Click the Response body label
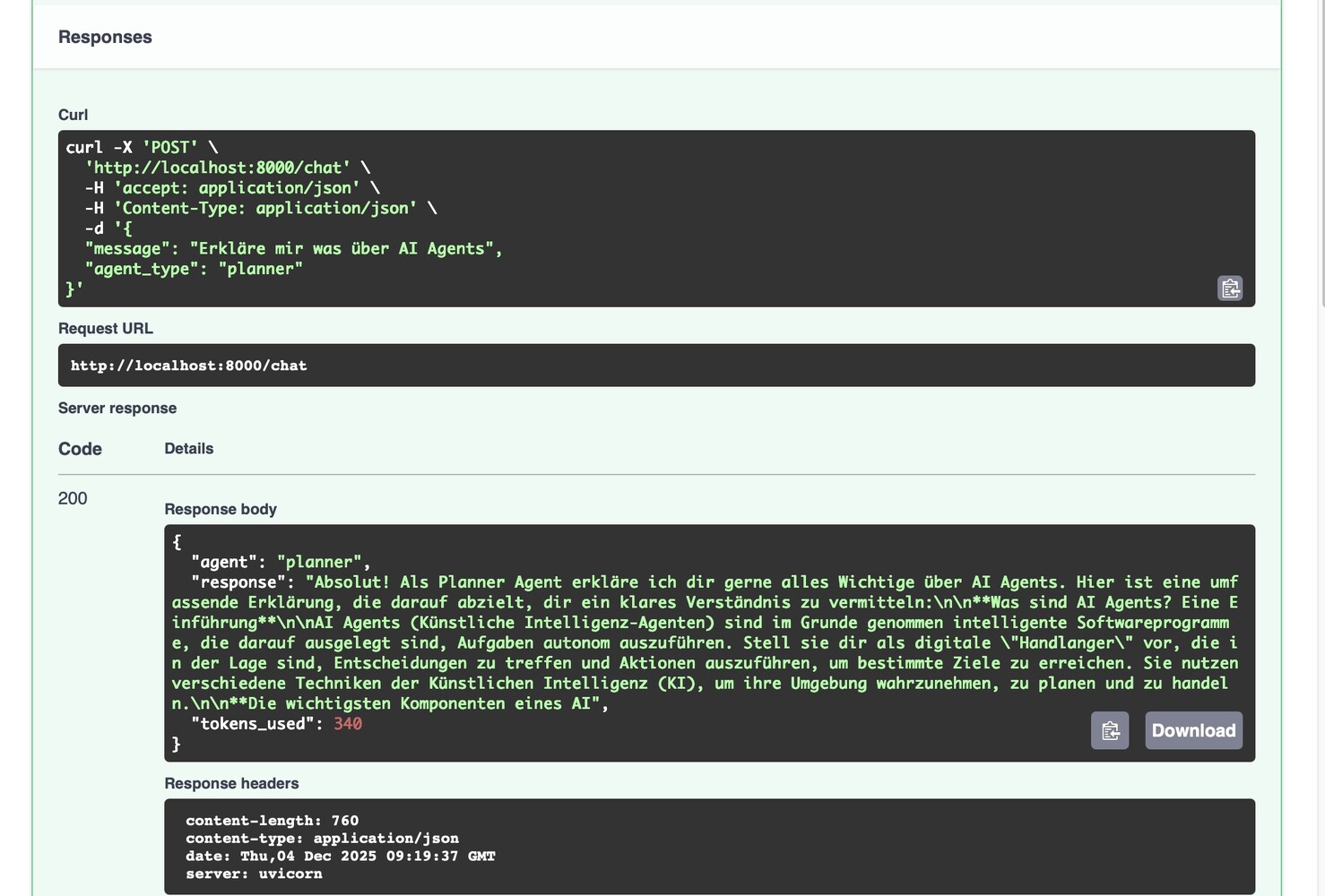 pos(221,509)
